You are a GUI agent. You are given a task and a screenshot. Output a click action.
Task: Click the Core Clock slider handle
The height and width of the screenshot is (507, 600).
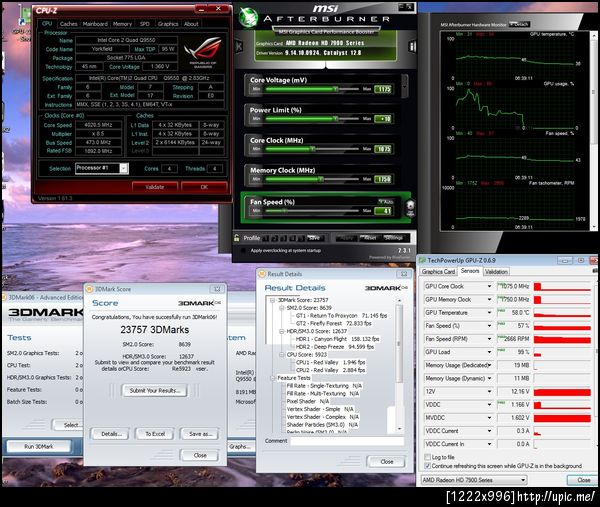[313, 149]
